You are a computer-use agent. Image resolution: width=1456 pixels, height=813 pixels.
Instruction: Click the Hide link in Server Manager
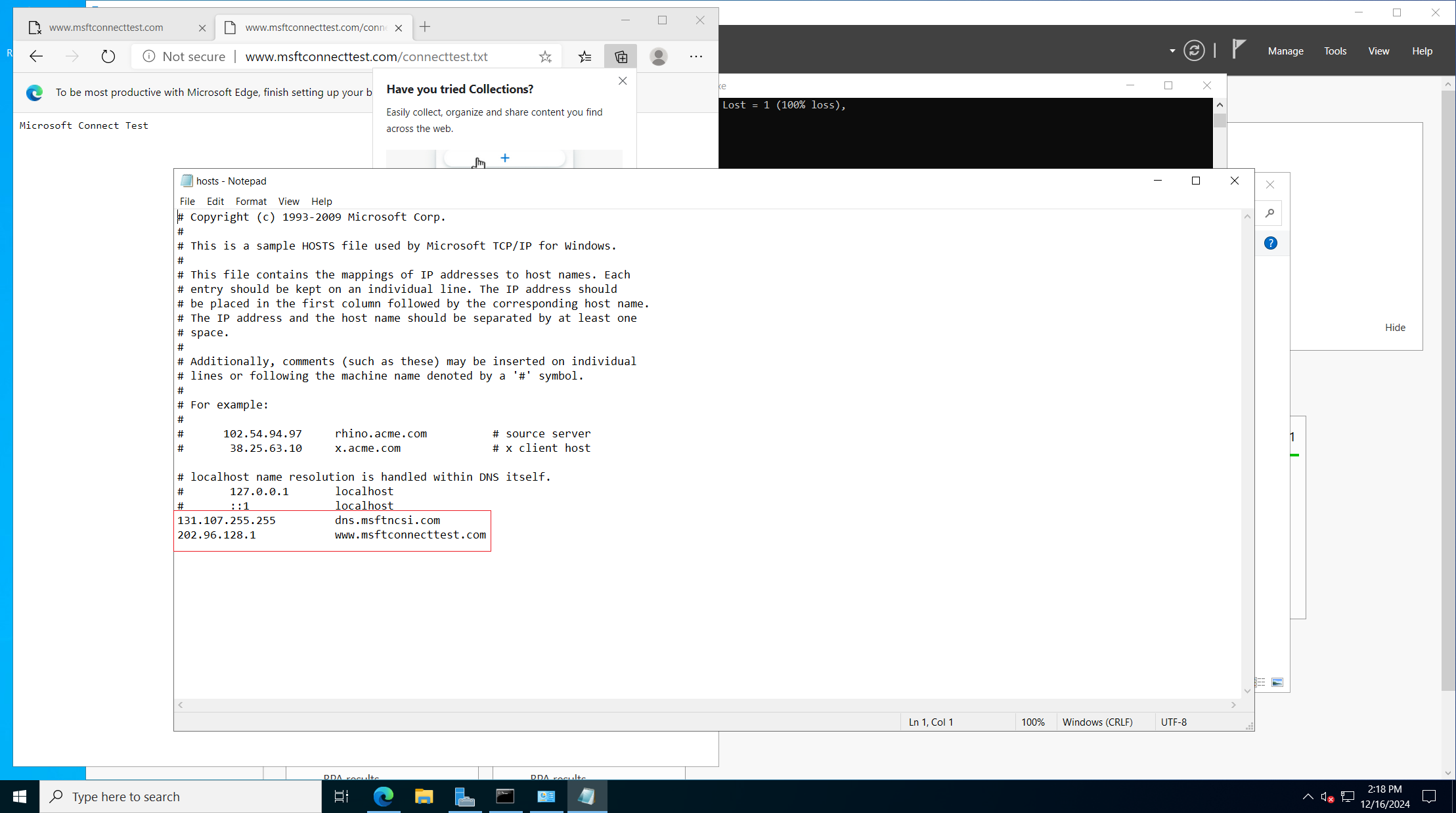pyautogui.click(x=1395, y=328)
